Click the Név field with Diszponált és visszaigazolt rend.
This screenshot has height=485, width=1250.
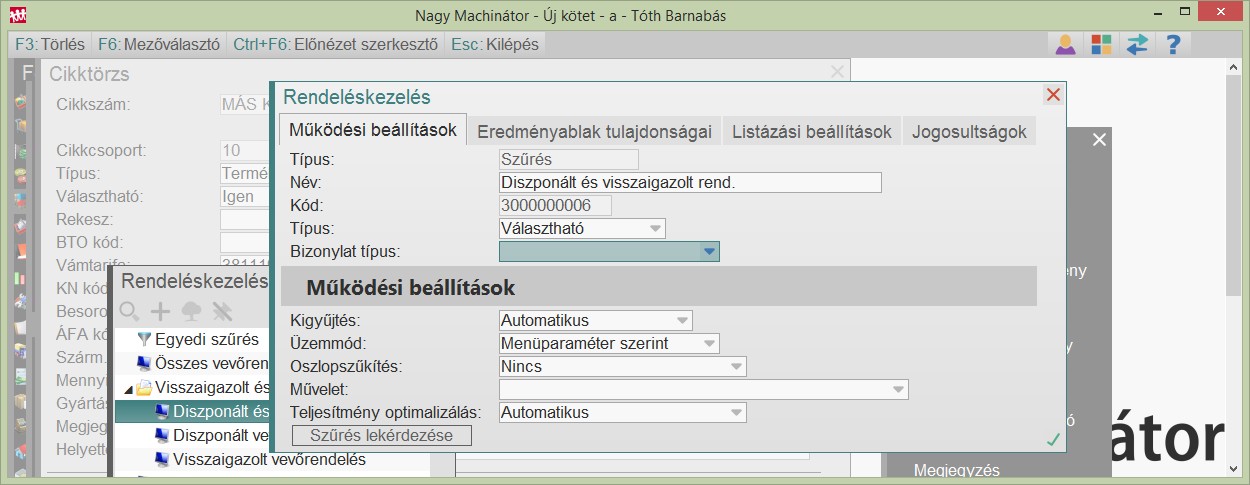[690, 182]
